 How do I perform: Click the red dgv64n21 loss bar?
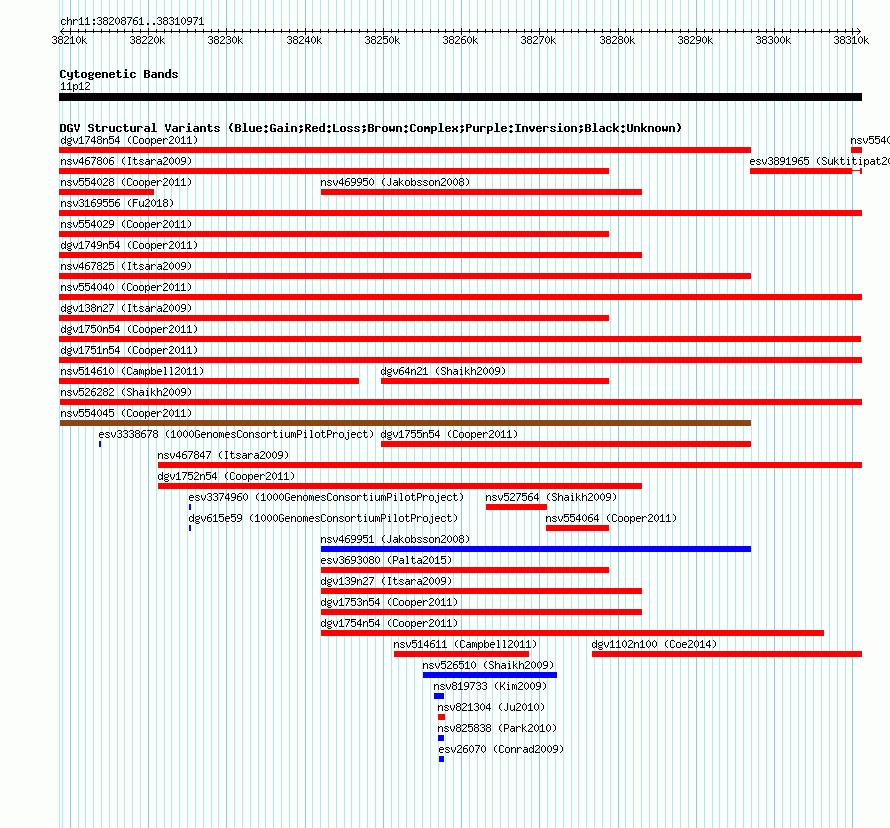[x=495, y=381]
